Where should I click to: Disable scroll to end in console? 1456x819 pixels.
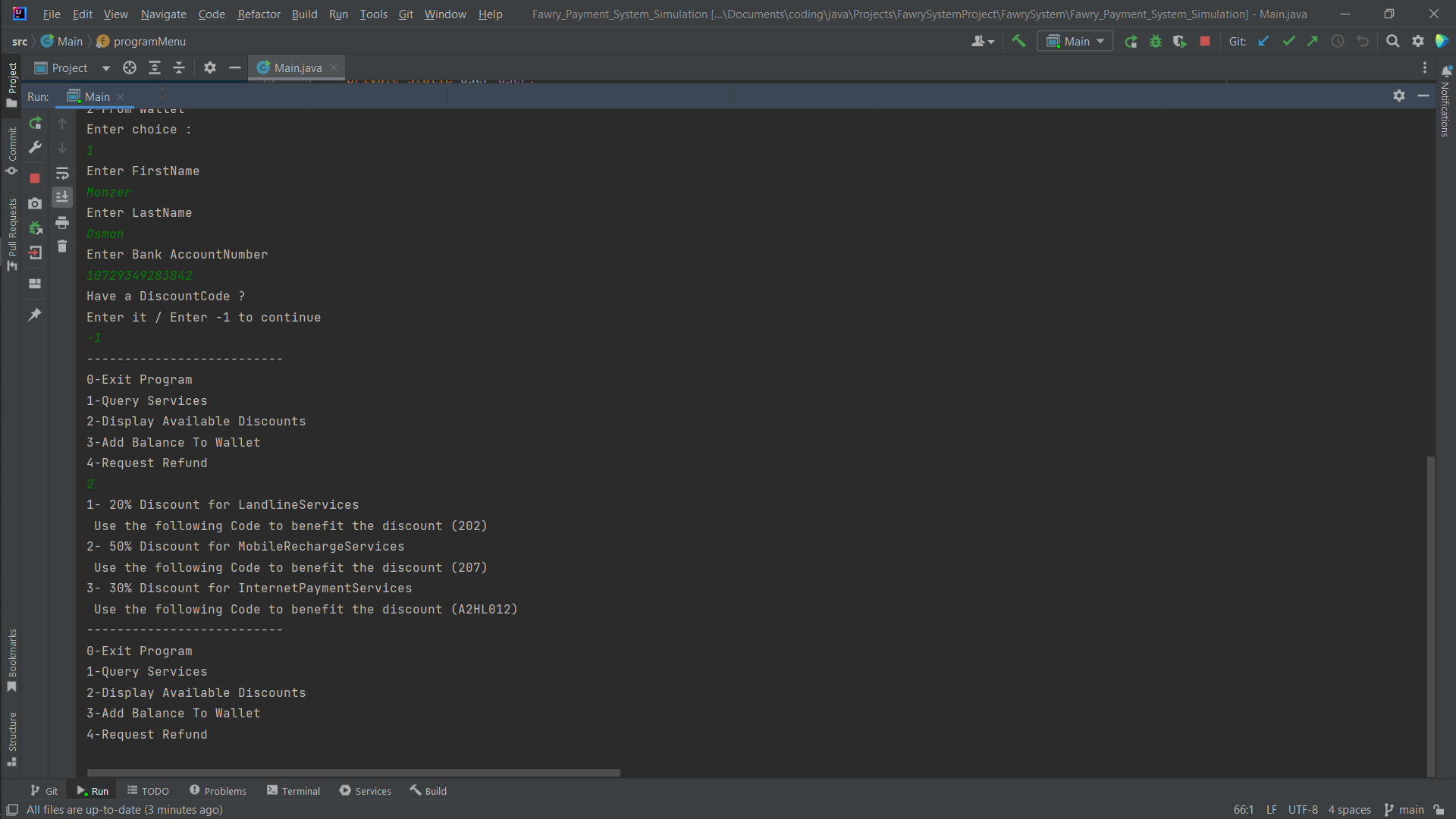pos(62,197)
